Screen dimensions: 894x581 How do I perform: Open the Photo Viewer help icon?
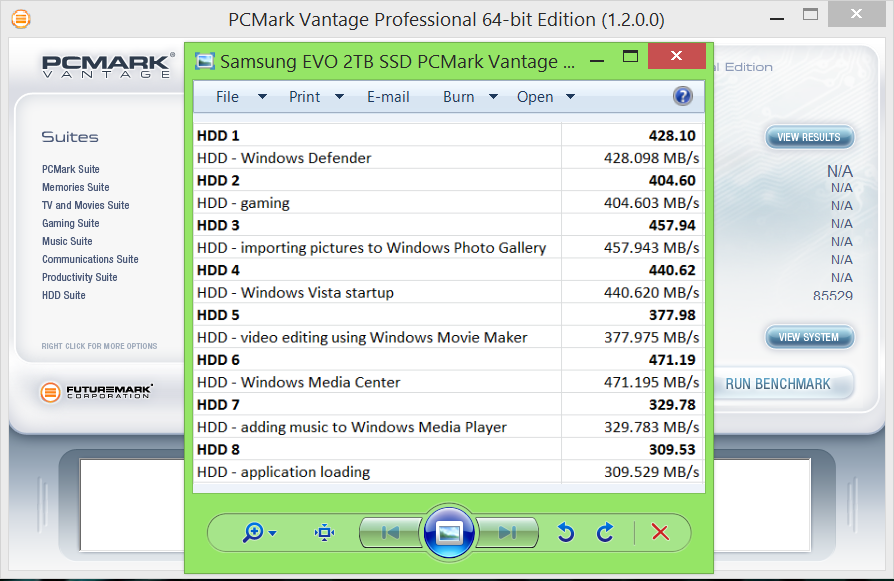683,96
